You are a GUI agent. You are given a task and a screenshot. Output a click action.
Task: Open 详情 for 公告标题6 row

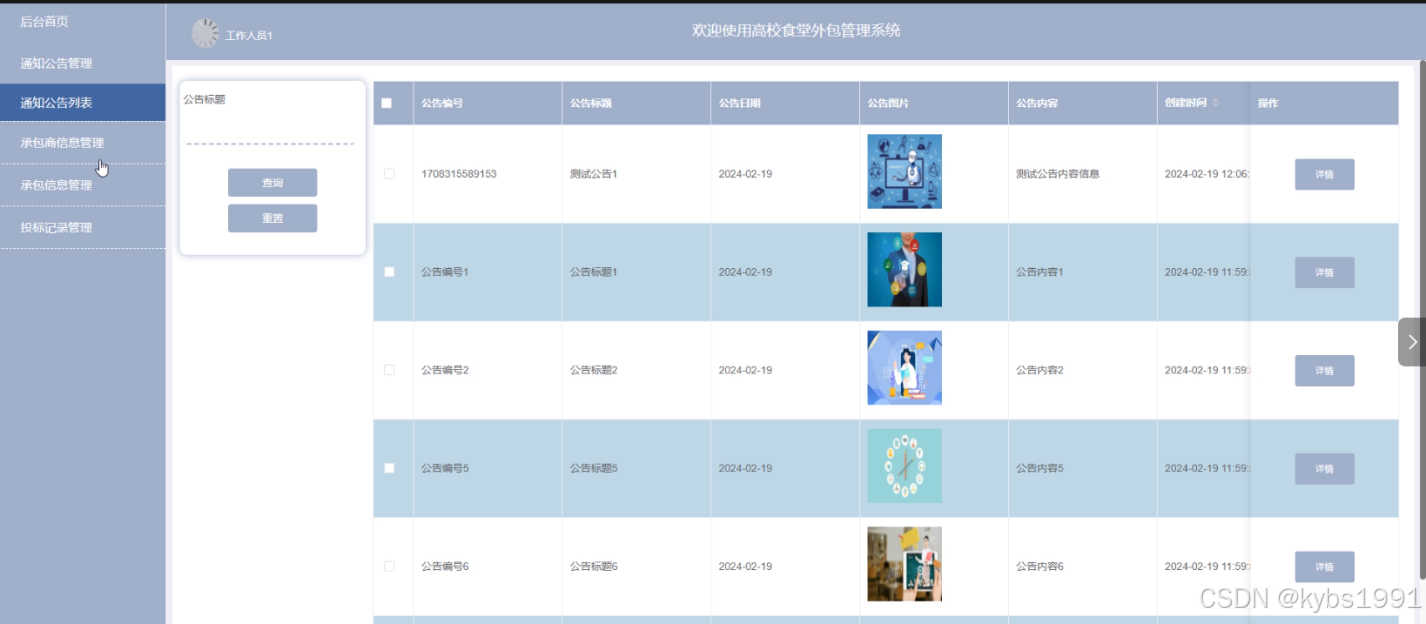(1324, 566)
